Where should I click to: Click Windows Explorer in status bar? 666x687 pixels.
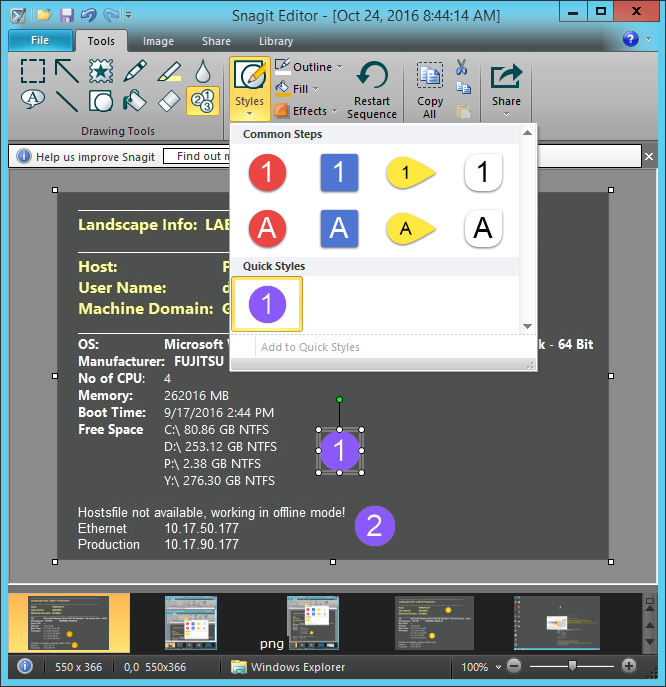[288, 667]
